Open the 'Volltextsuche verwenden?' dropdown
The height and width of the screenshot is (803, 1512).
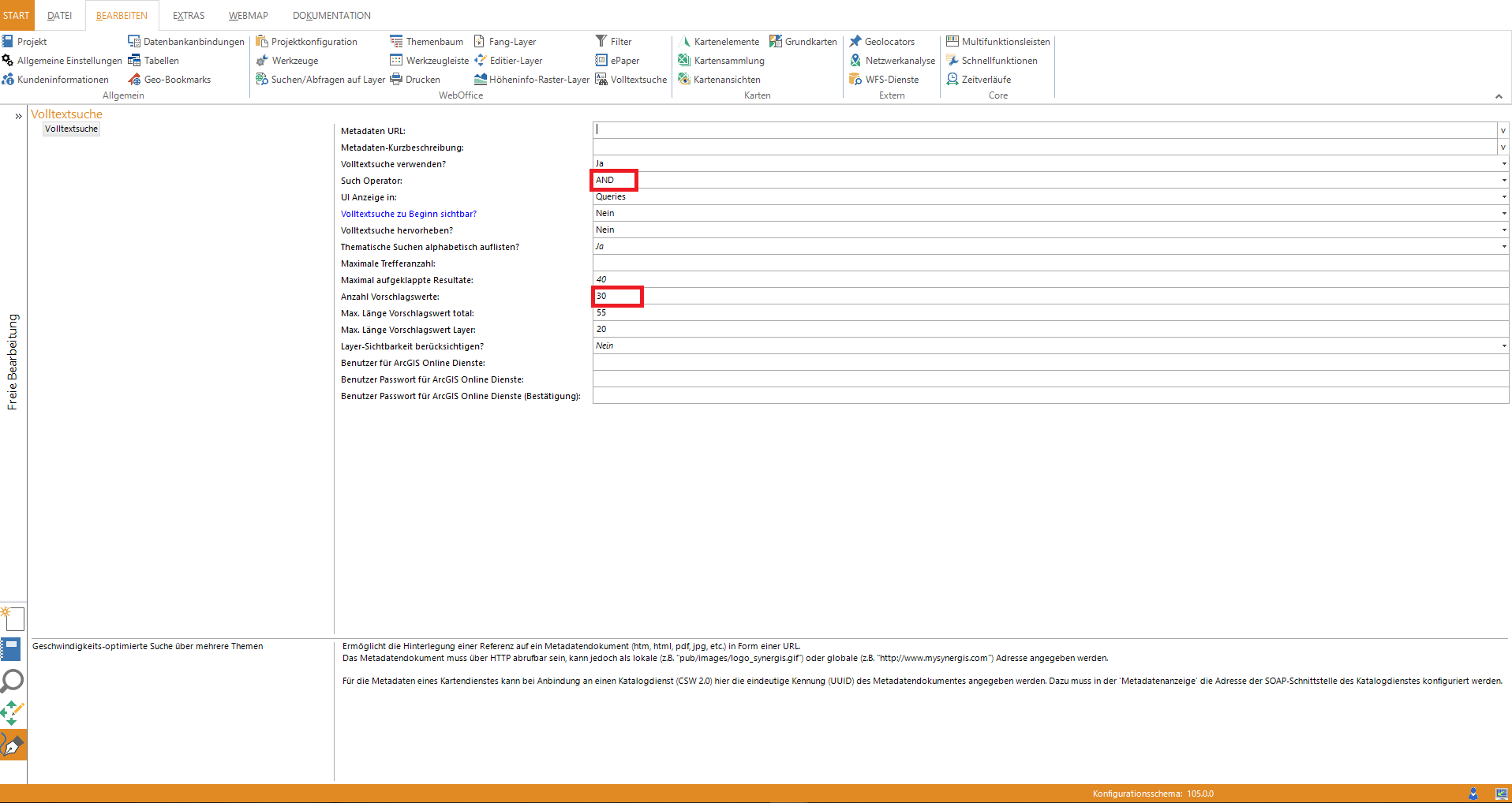pos(1503,164)
